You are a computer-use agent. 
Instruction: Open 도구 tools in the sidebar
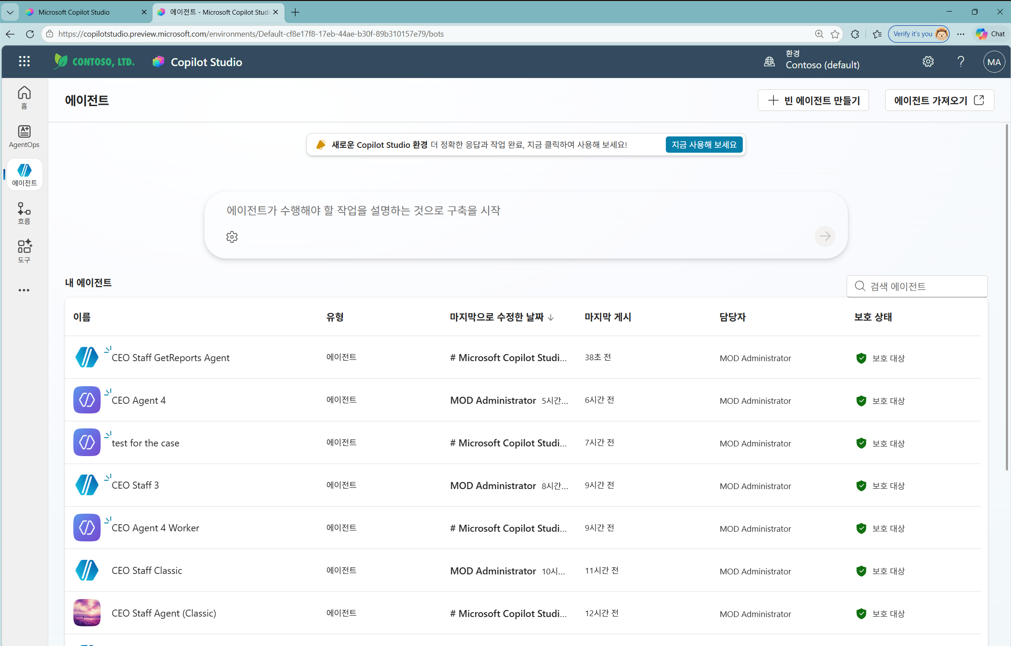(x=24, y=251)
